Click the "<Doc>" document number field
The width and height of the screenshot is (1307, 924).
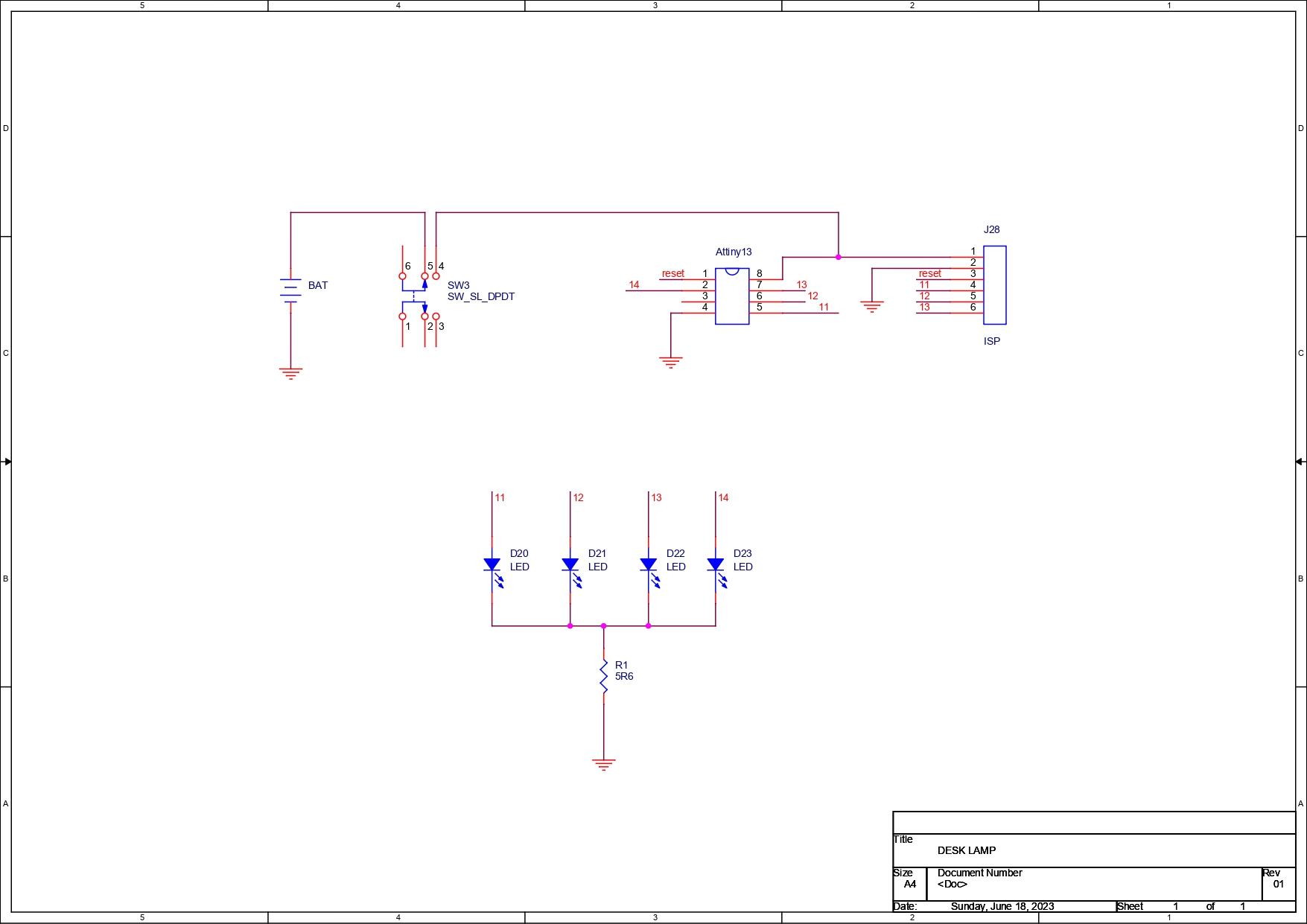click(x=953, y=884)
